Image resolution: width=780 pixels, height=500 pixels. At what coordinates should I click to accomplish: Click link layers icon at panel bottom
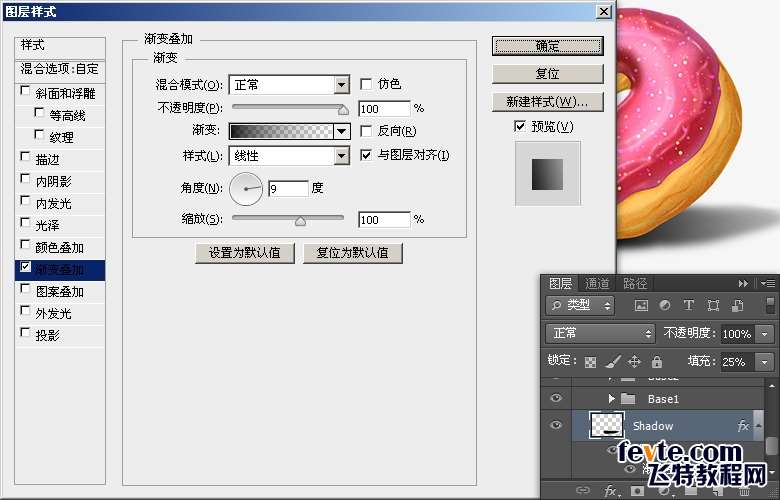pyautogui.click(x=583, y=491)
